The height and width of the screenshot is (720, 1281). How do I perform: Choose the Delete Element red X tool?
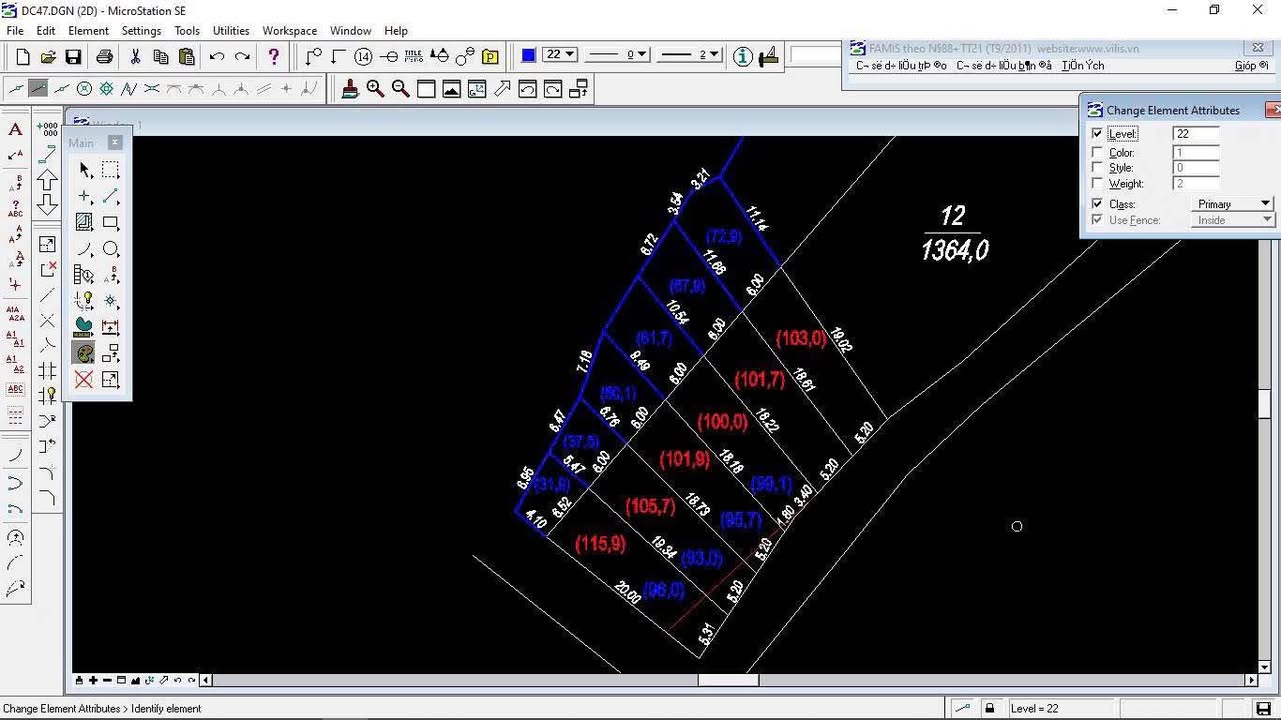[84, 379]
